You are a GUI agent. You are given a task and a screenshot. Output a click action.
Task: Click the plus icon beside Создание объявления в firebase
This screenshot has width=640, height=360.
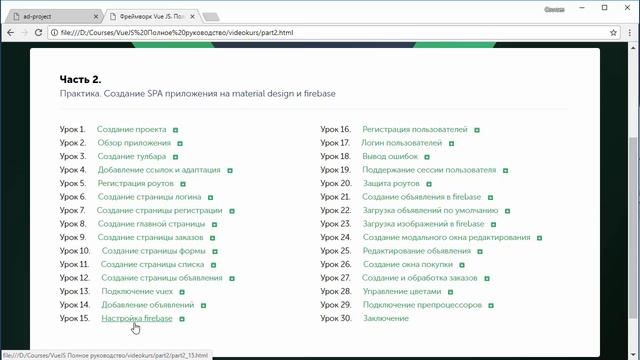click(490, 198)
